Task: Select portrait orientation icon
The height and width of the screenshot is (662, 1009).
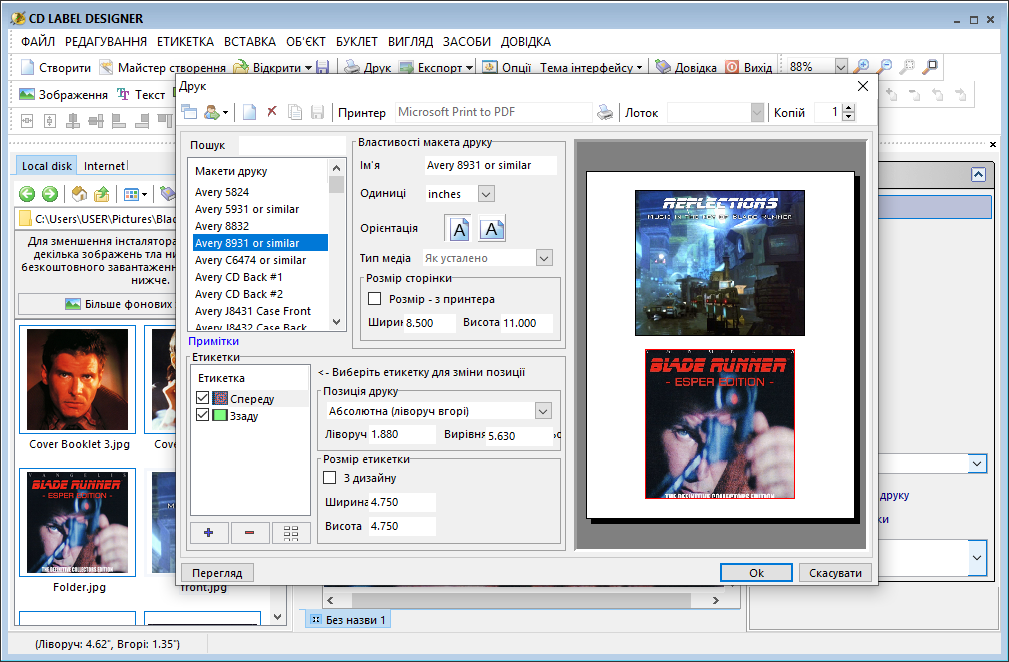Action: (457, 229)
